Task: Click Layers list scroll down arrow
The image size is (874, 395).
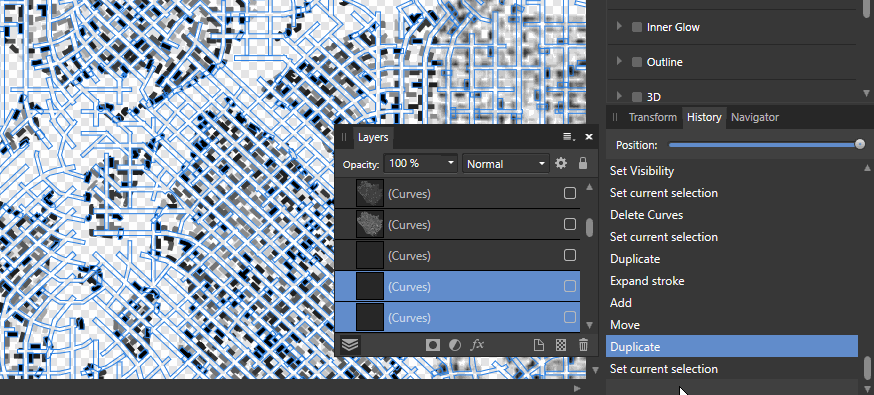Action: pos(590,325)
